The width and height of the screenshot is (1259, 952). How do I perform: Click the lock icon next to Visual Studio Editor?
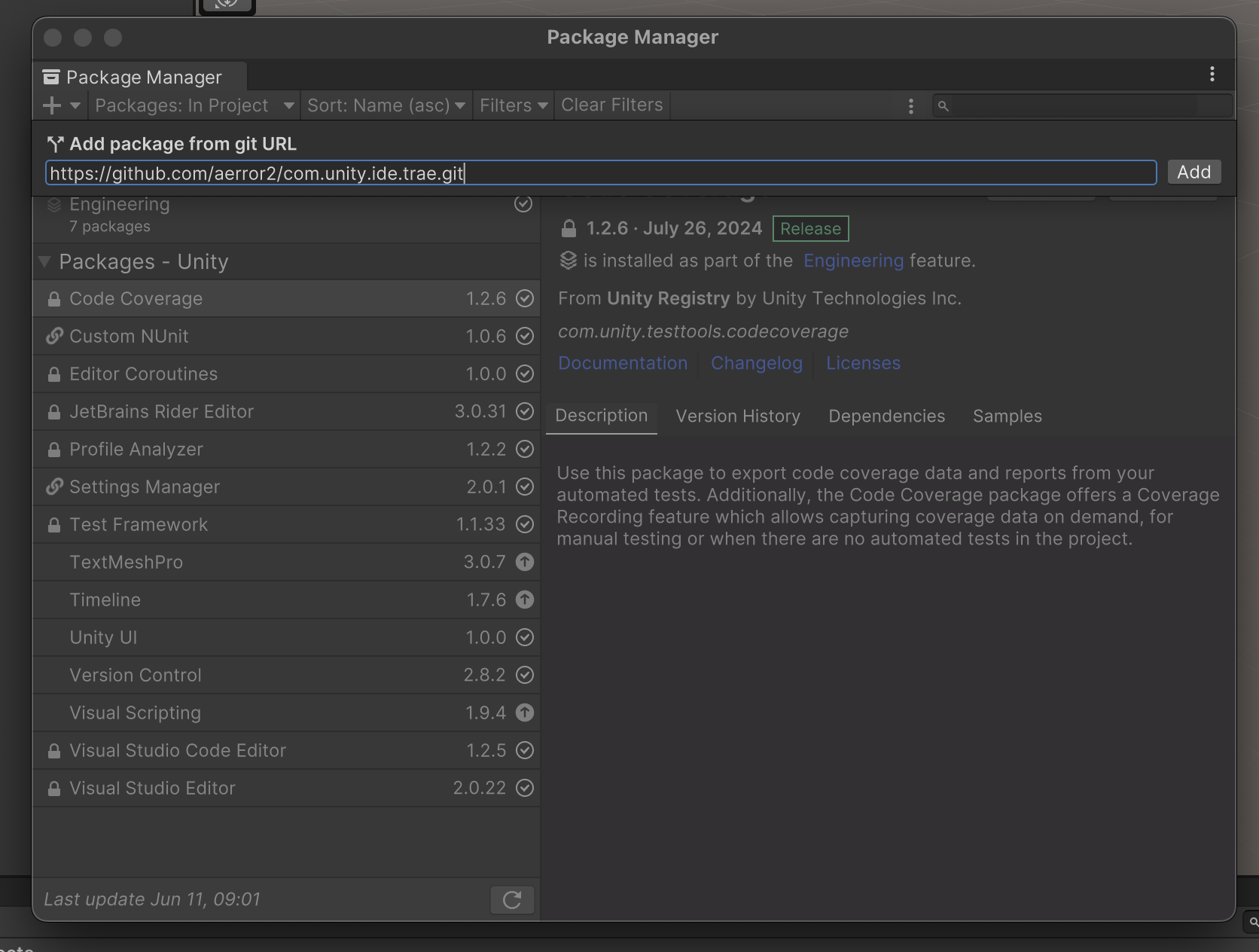pos(54,789)
